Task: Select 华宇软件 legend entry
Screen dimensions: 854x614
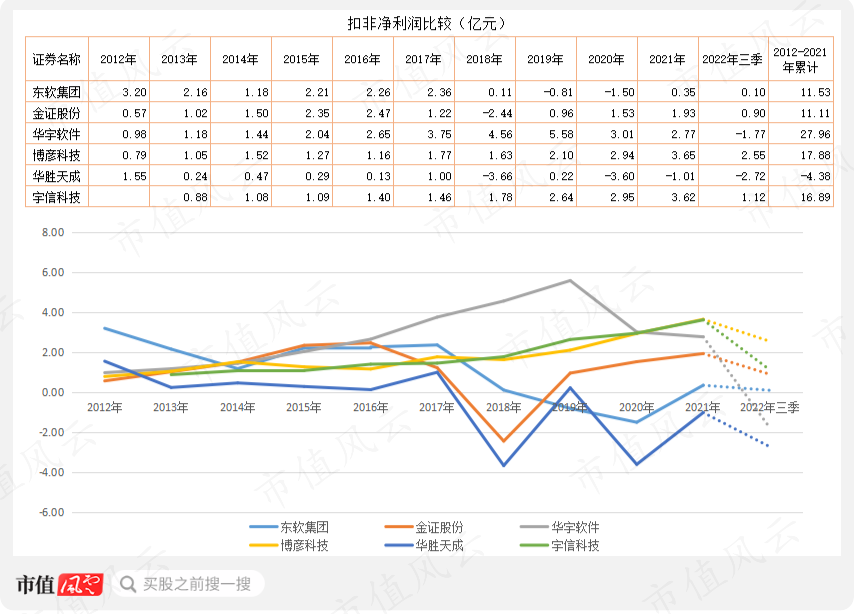Action: (559, 527)
